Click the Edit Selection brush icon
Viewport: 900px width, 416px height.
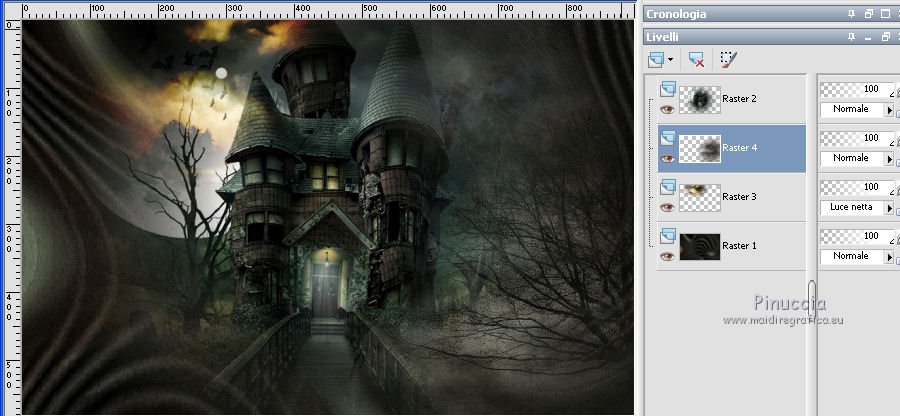point(728,59)
